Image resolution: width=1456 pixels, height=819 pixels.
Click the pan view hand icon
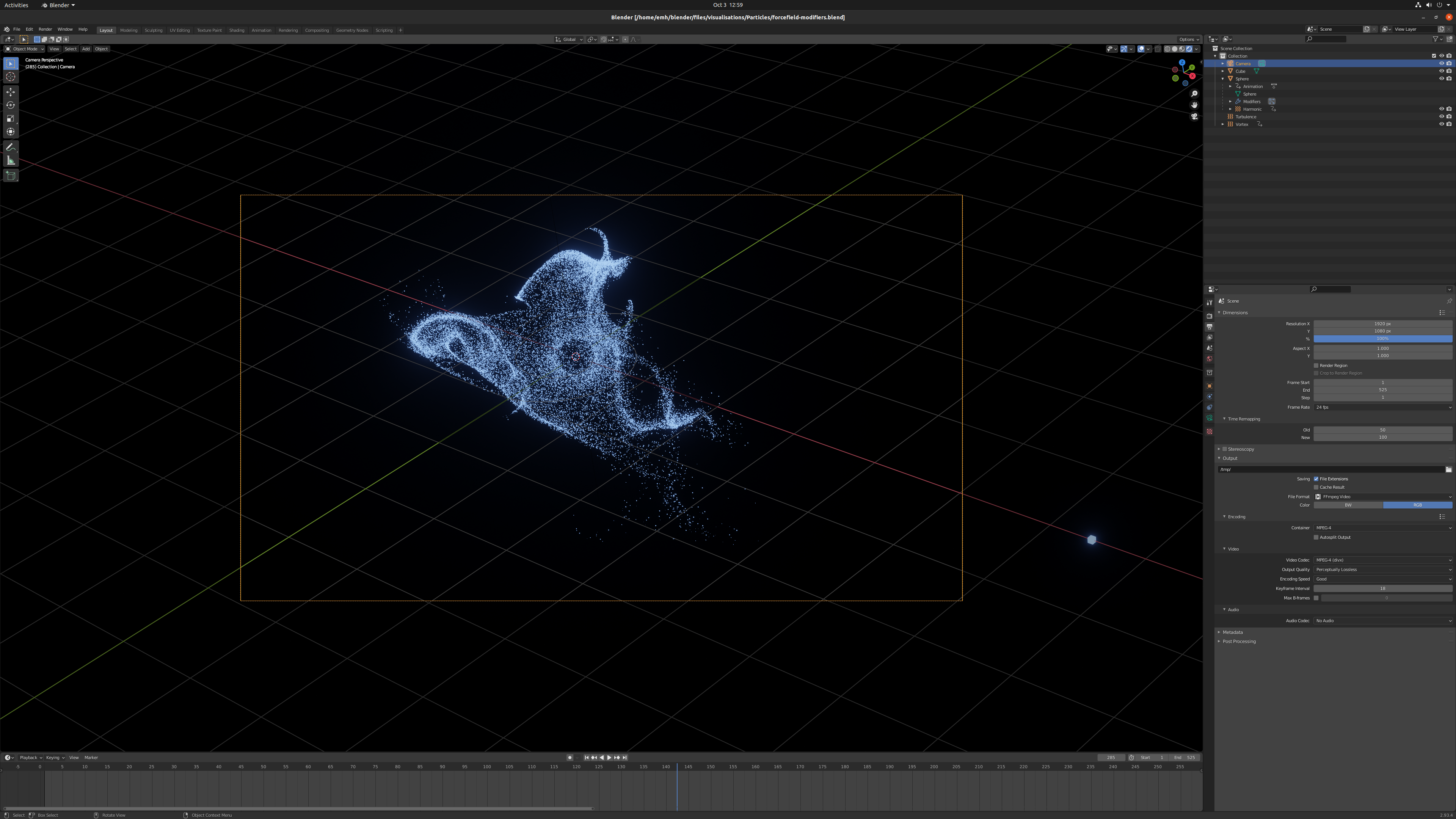[1194, 105]
